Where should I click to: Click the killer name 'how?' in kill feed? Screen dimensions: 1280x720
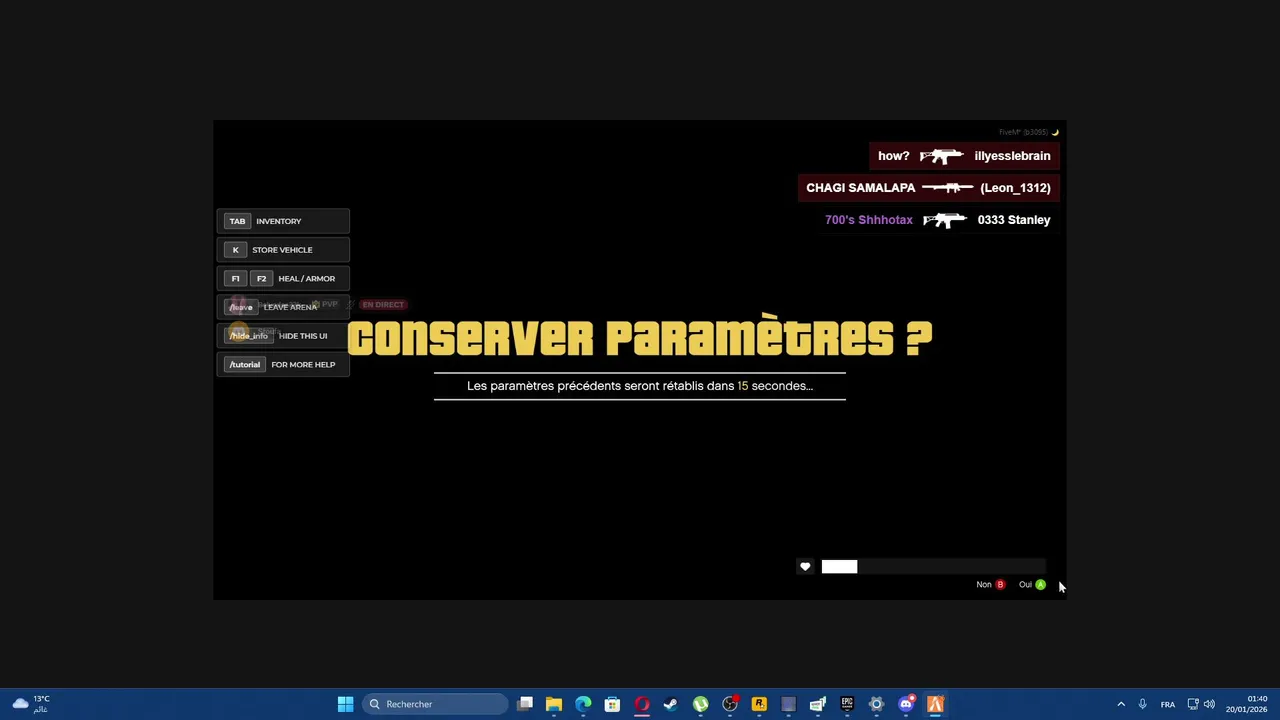point(894,156)
